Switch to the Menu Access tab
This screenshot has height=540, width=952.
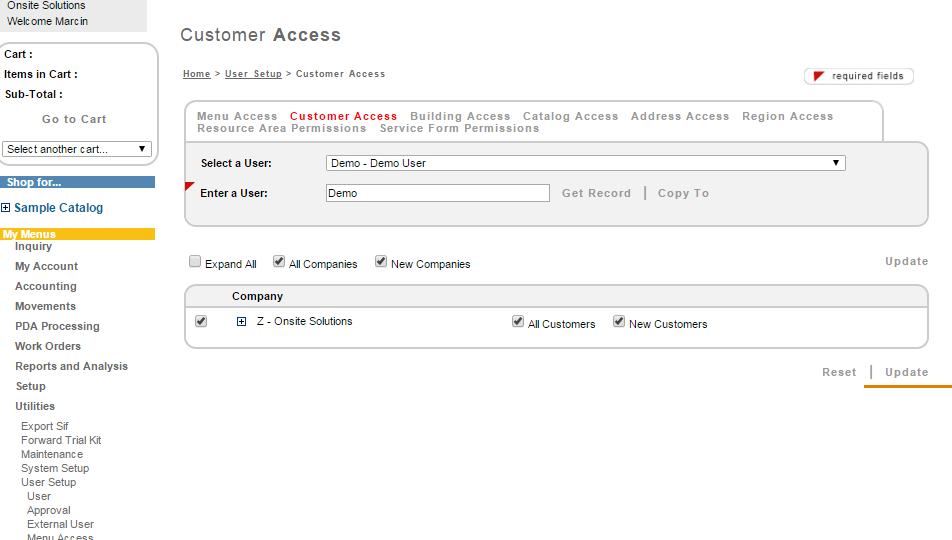tap(237, 116)
